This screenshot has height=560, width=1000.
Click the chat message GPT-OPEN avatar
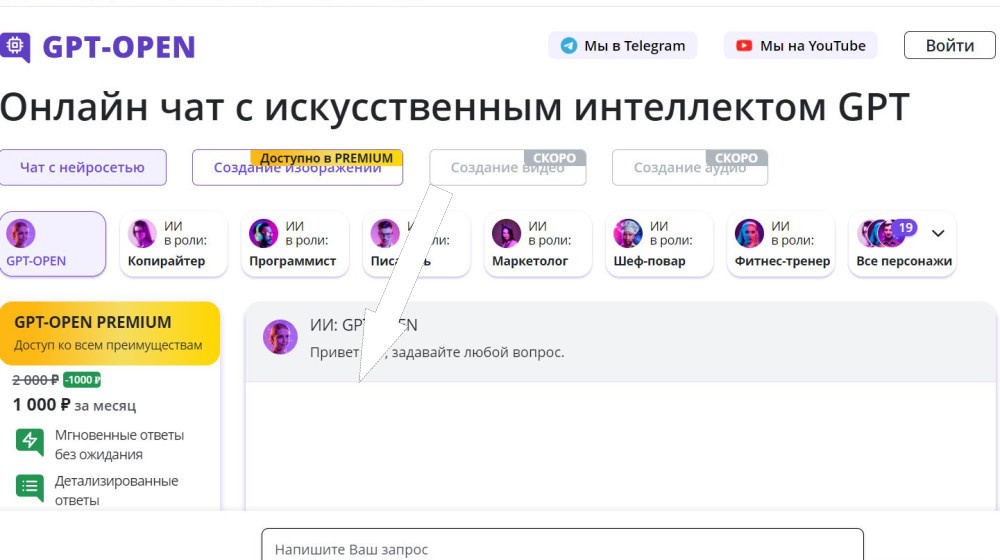click(x=280, y=337)
